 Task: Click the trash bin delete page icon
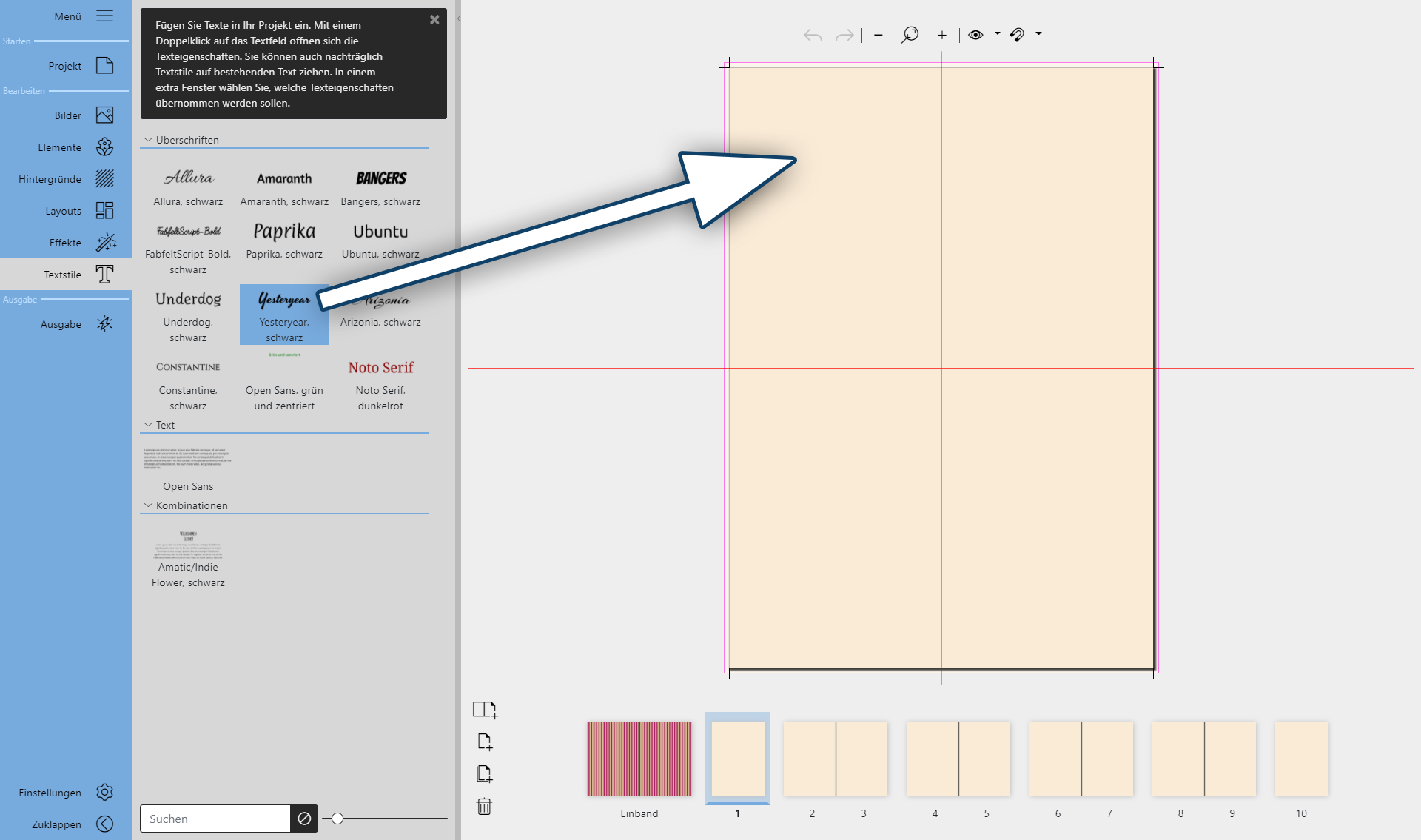point(484,806)
